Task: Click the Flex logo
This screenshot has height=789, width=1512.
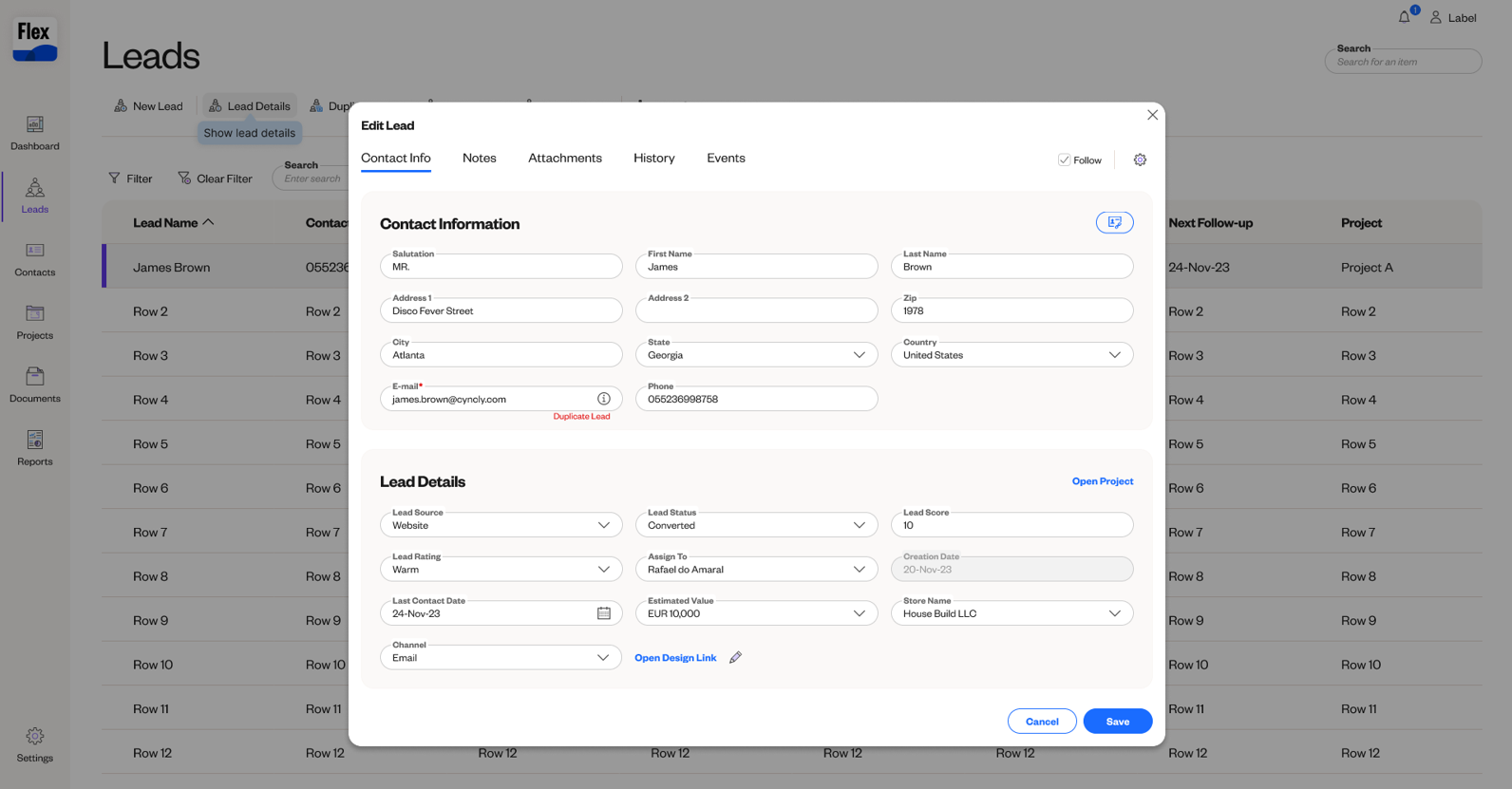Action: (x=35, y=41)
